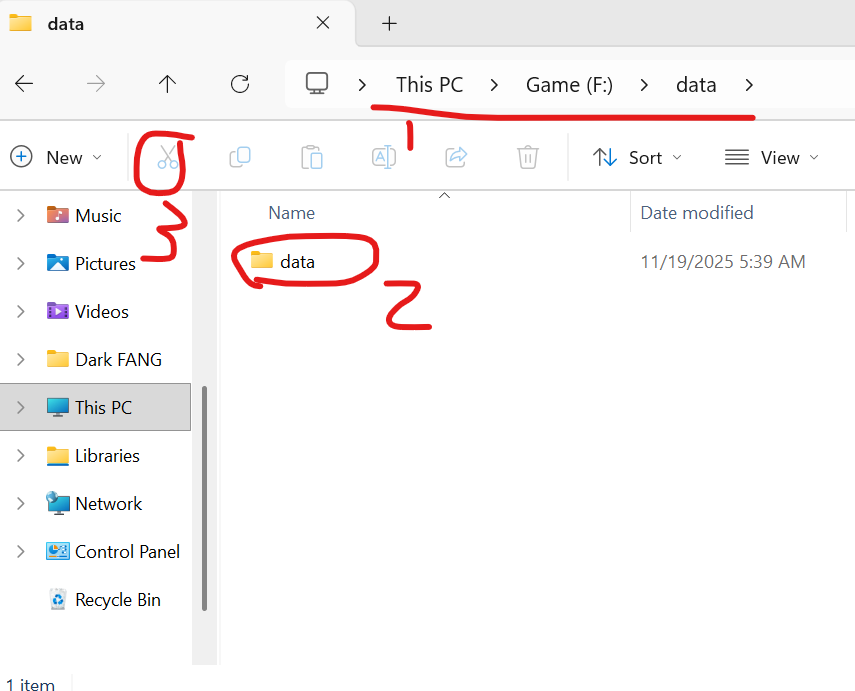Go forward with the right arrow
Screen dimensions: 855x691
(96, 84)
